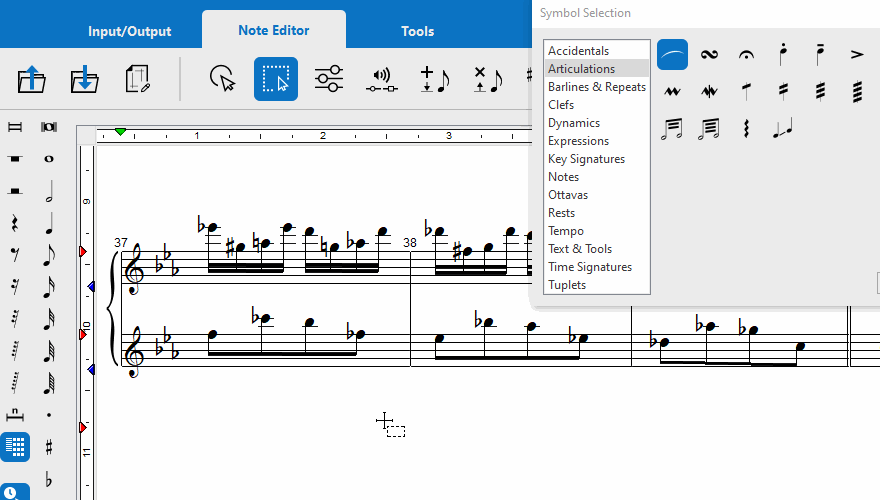Switch to the Input/Output tab
This screenshot has width=880, height=500.
click(129, 31)
